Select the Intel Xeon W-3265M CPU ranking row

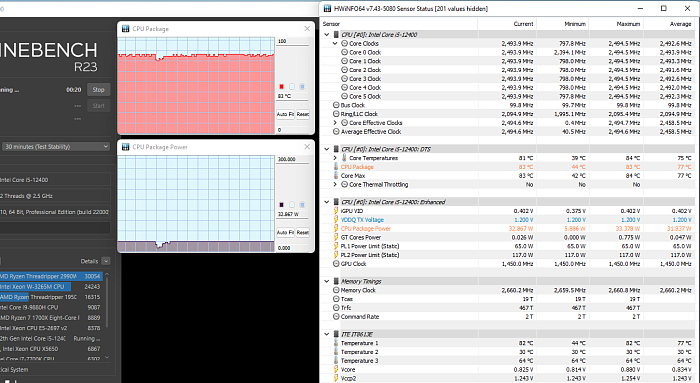[x=51, y=287]
